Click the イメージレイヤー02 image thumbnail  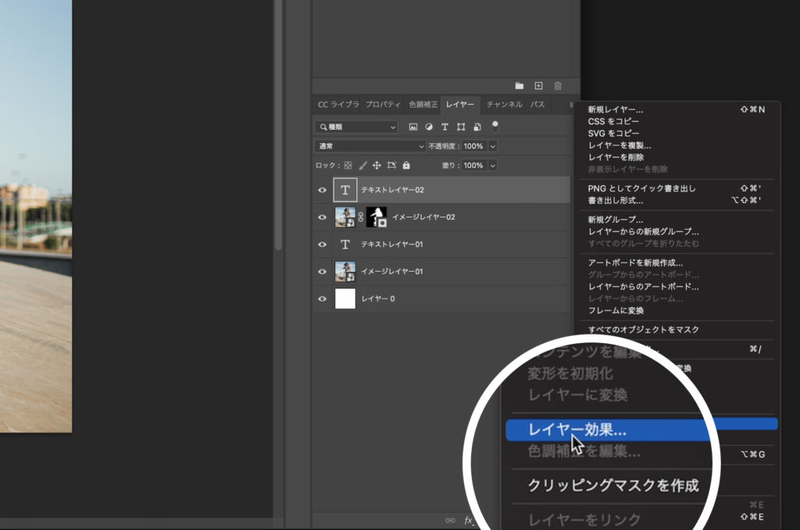345,217
